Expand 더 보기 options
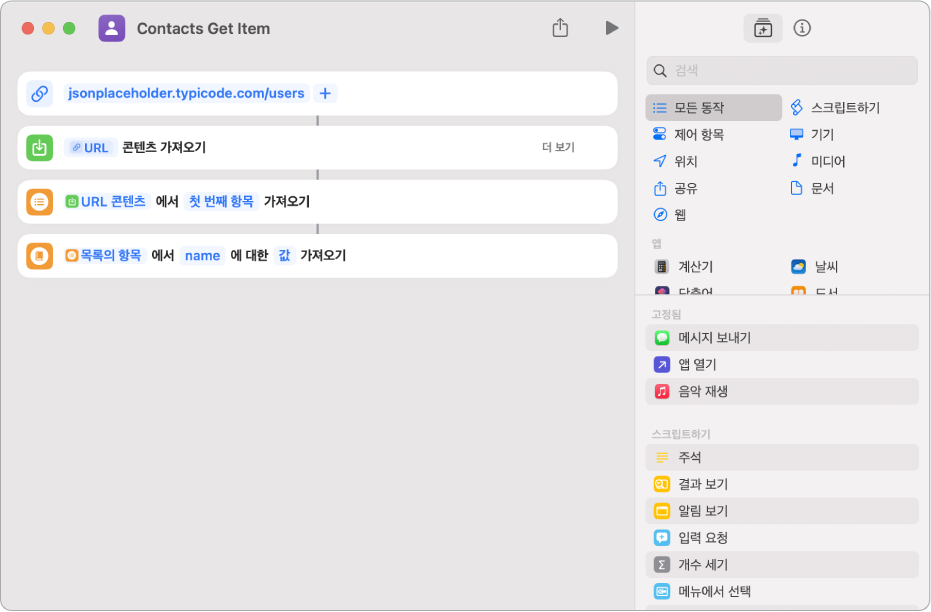The width and height of the screenshot is (931, 612). tap(558, 147)
